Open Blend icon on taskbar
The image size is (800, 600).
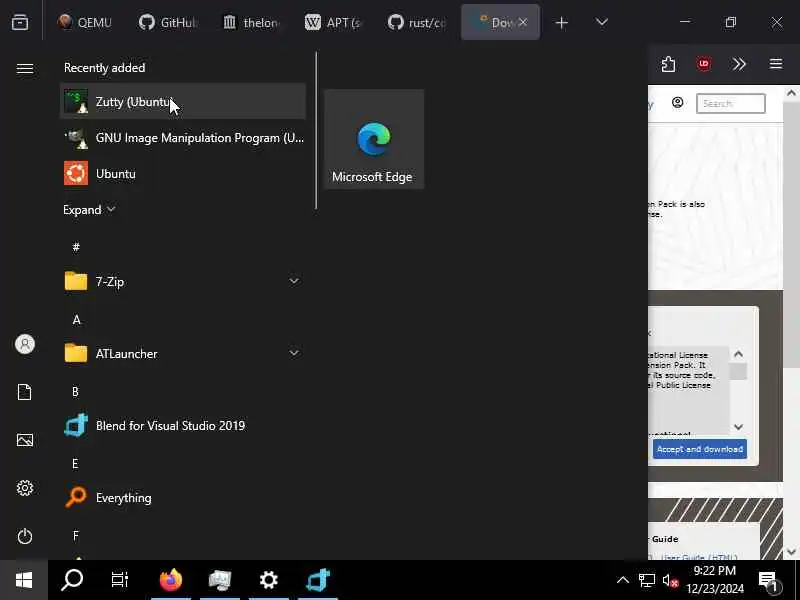pos(318,580)
